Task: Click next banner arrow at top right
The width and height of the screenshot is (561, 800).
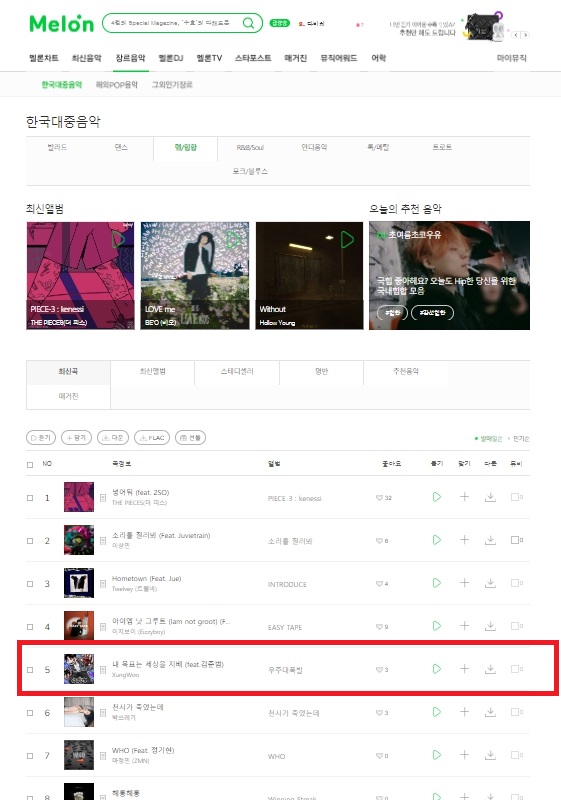Action: tap(525, 35)
